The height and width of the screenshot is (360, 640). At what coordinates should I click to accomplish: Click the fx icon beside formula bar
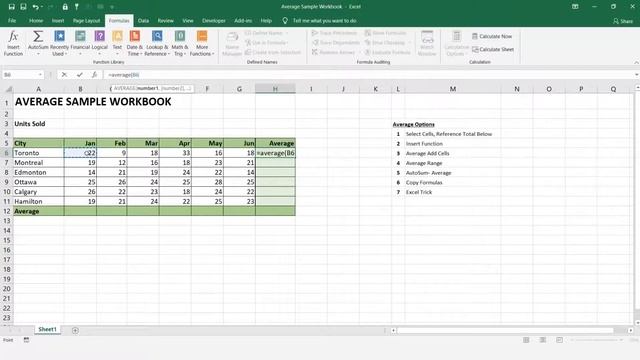pos(94,75)
